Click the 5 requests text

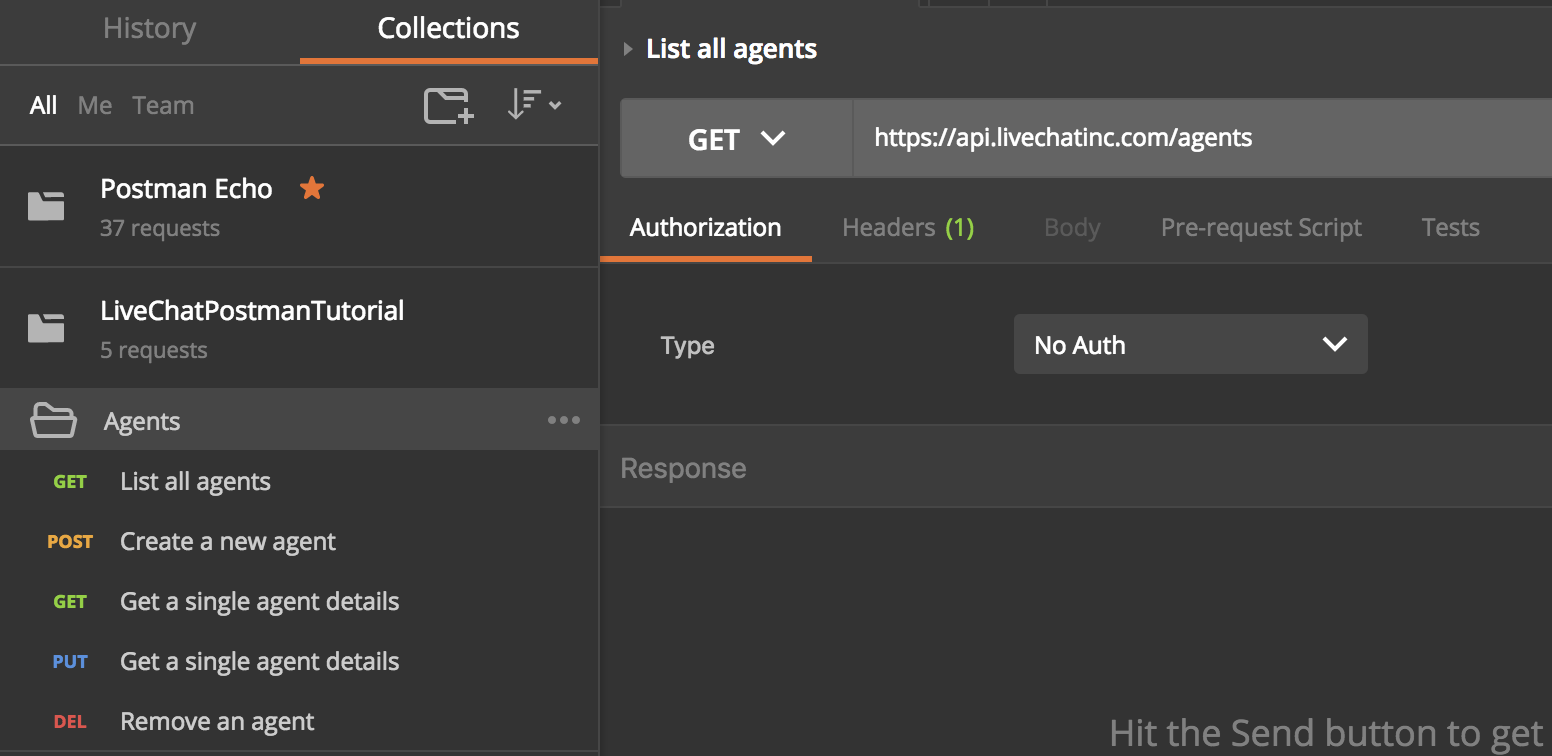(154, 350)
